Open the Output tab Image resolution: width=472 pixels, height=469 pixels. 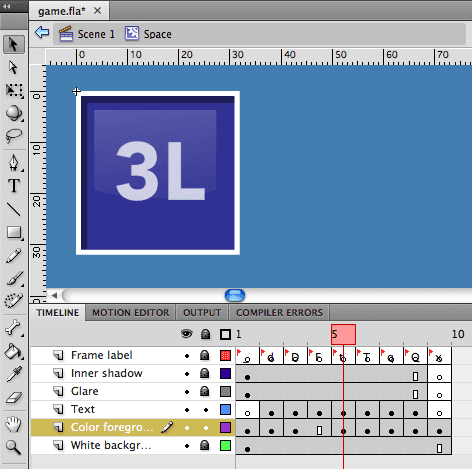[x=202, y=313]
